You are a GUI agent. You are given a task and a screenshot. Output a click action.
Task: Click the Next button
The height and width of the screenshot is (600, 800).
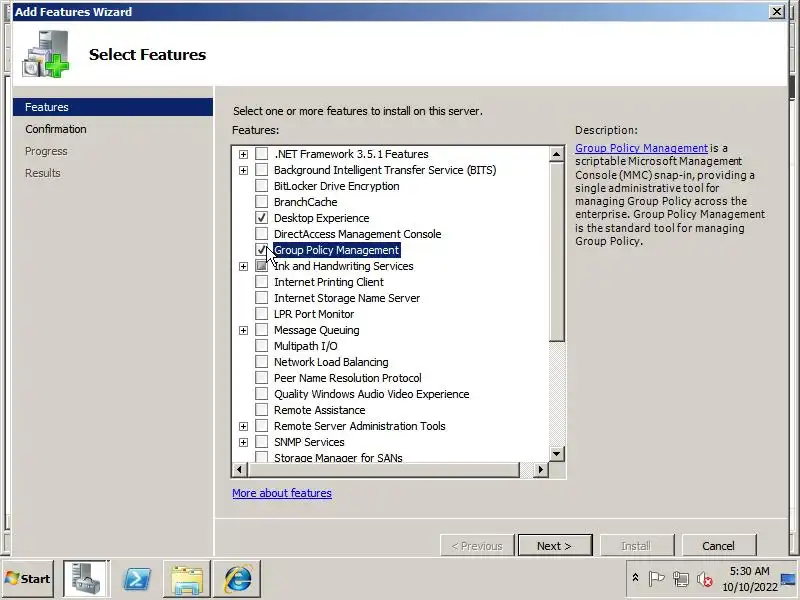pos(555,546)
